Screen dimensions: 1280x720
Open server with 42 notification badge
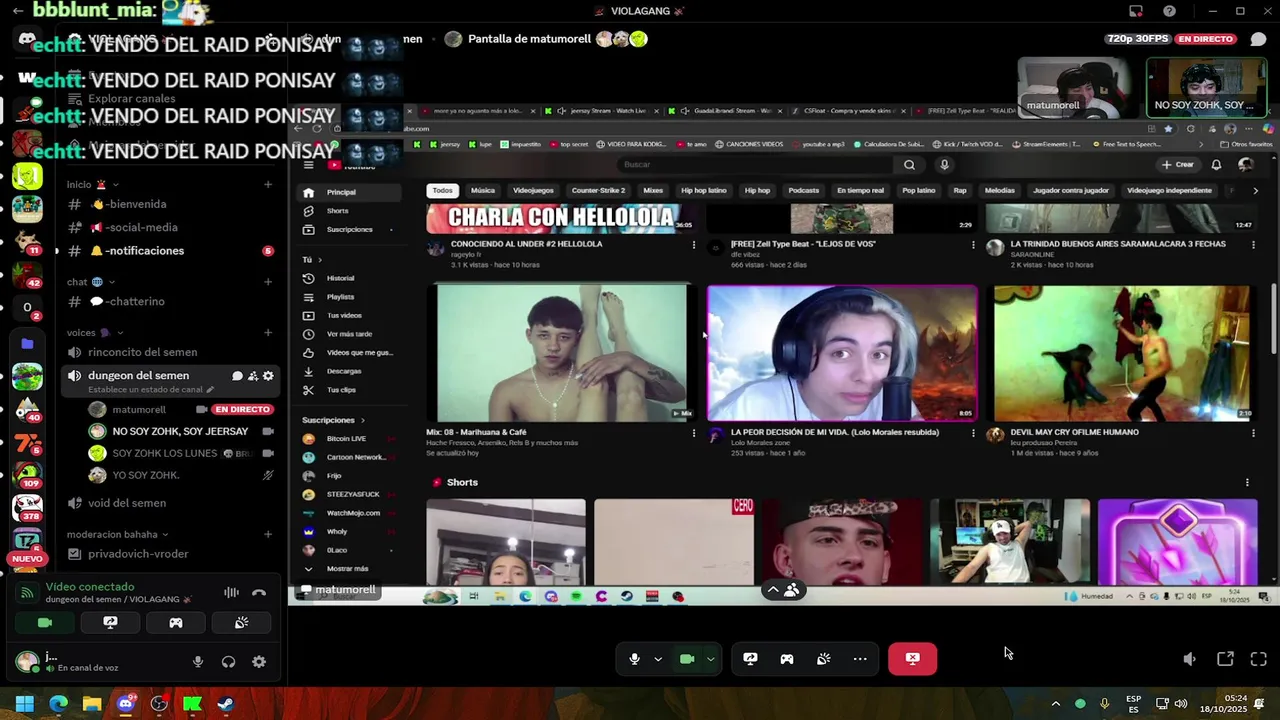pyautogui.click(x=27, y=275)
